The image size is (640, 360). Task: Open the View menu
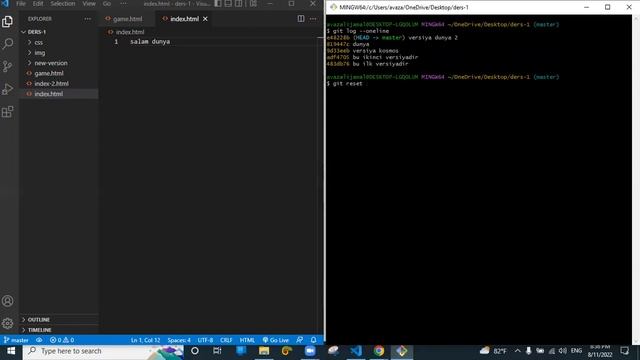(89, 4)
